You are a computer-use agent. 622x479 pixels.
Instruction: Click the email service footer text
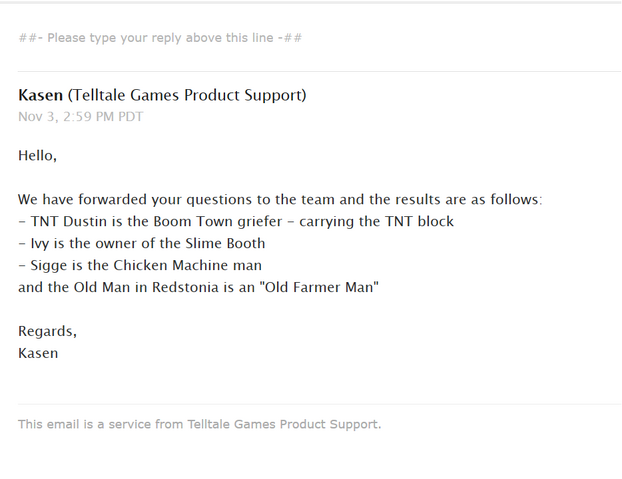(x=200, y=424)
